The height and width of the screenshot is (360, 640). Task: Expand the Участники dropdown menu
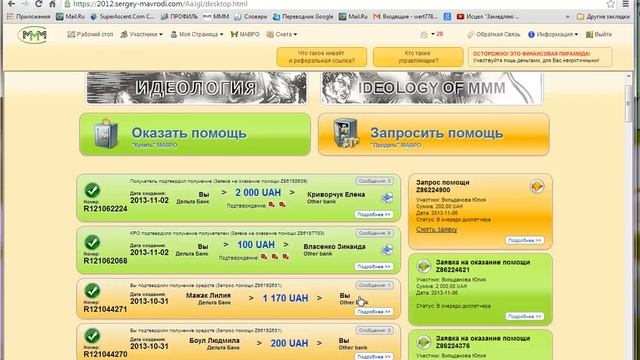[x=141, y=35]
